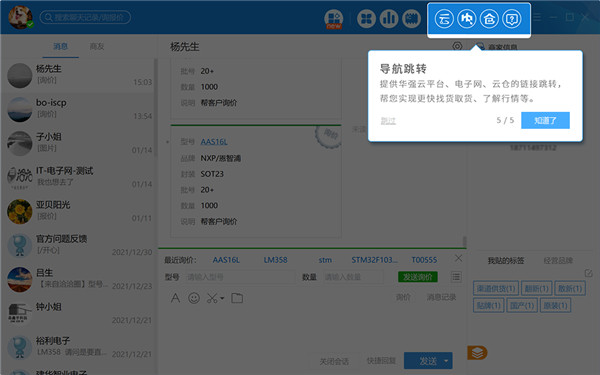Select the 翻新(1) tag
The height and width of the screenshot is (375, 600).
point(536,289)
